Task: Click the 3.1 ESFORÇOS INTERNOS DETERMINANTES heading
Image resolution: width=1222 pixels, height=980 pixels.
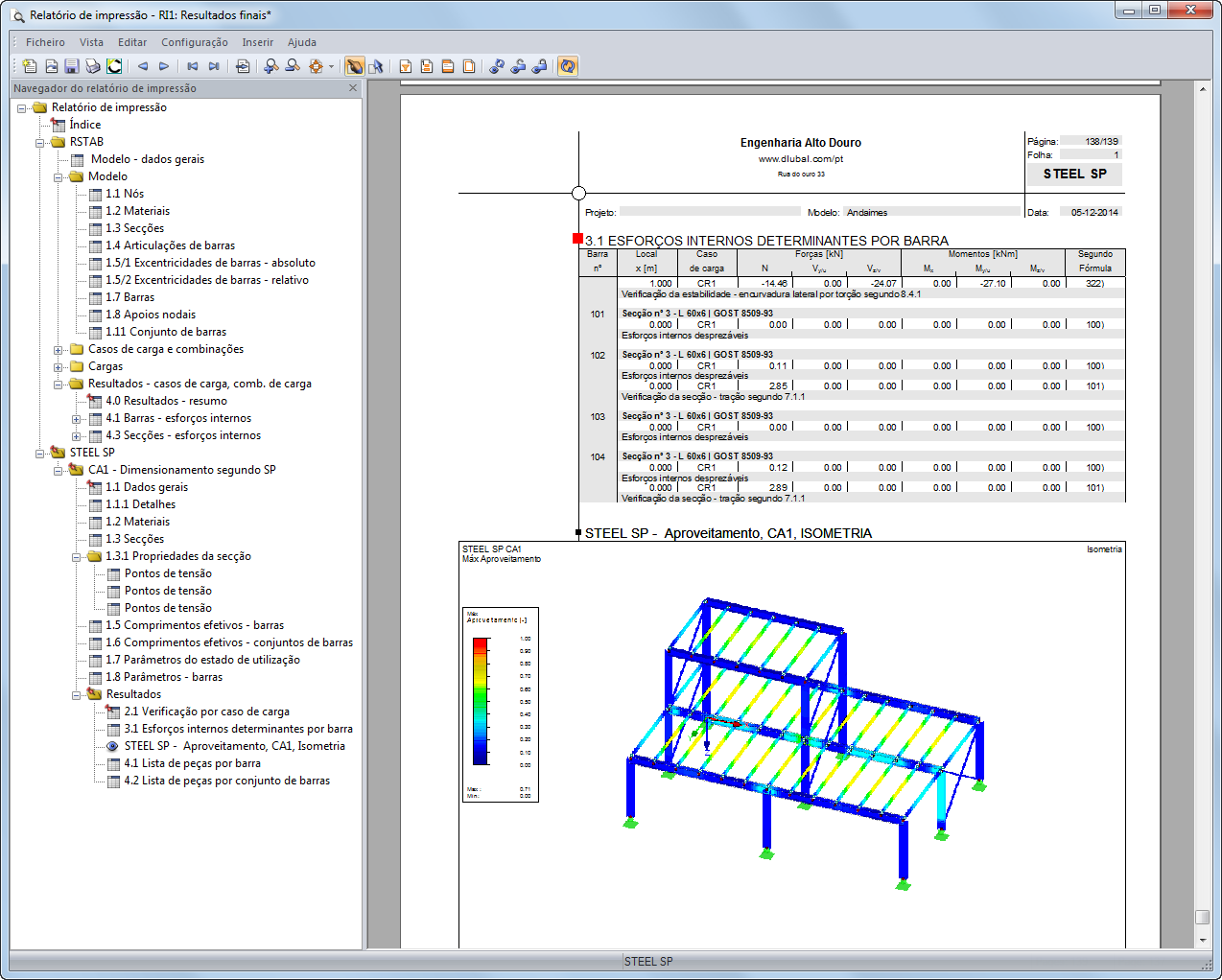Action: click(766, 241)
